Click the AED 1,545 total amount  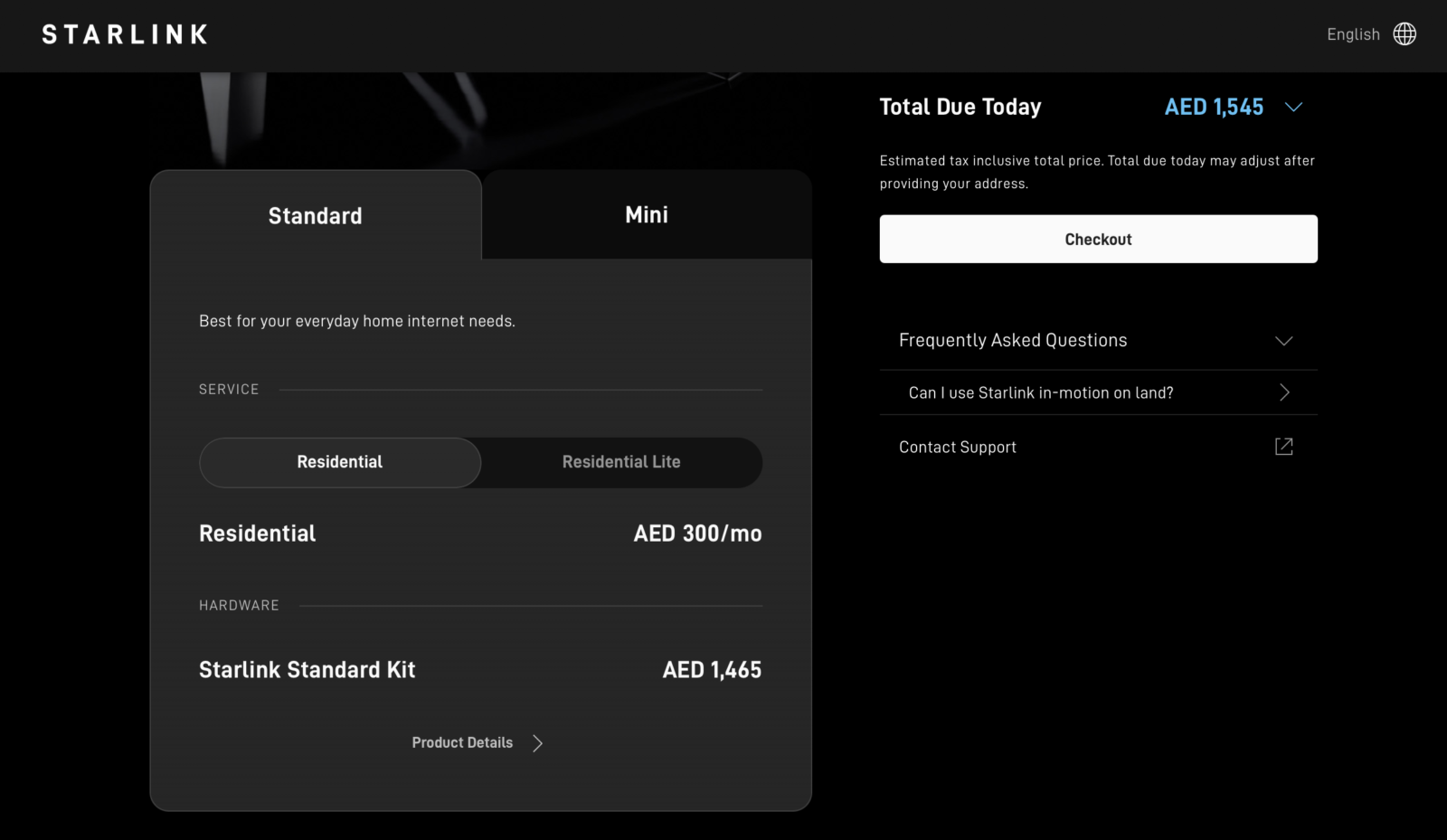click(x=1214, y=108)
